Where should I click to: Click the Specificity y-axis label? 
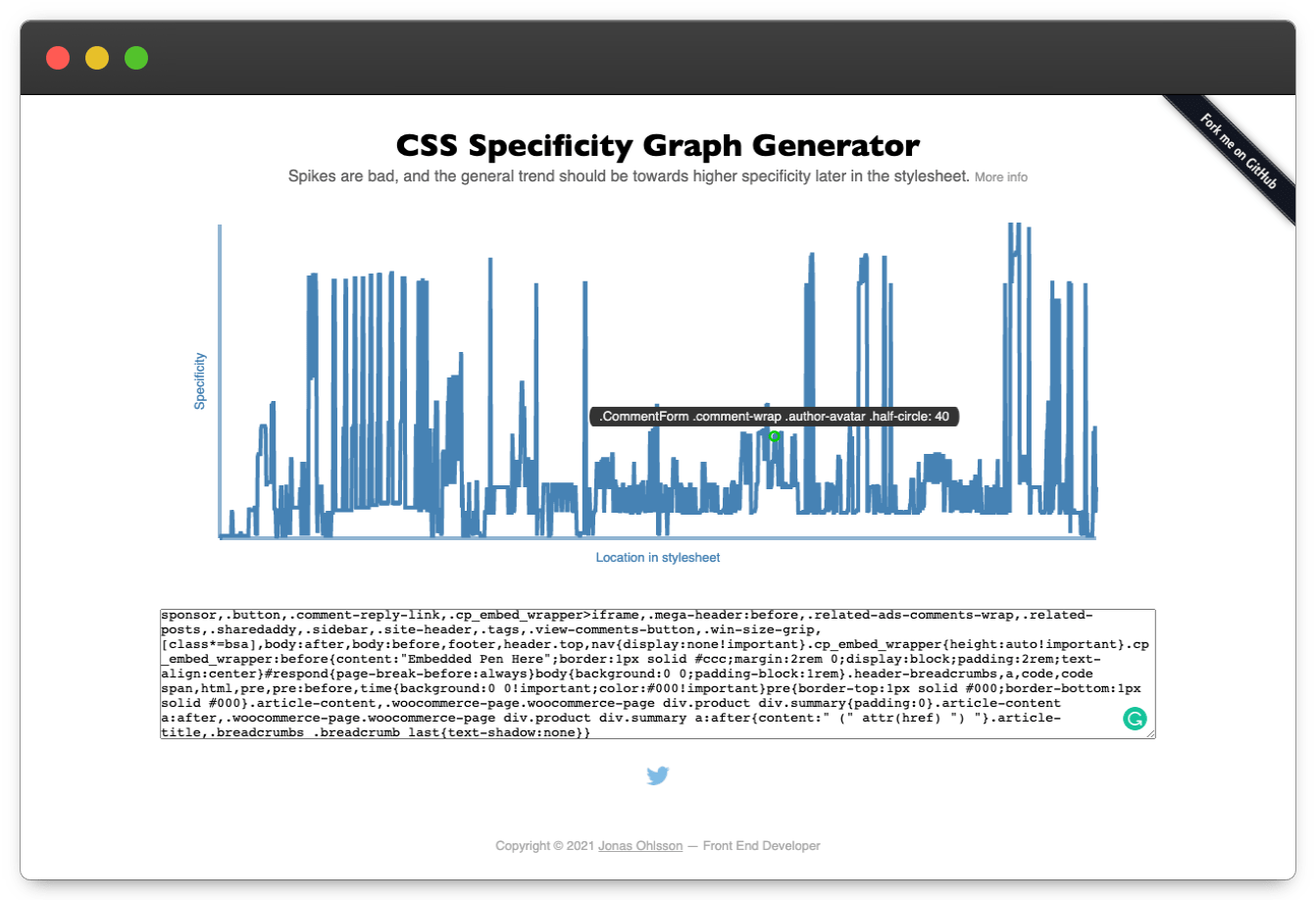pyautogui.click(x=200, y=381)
